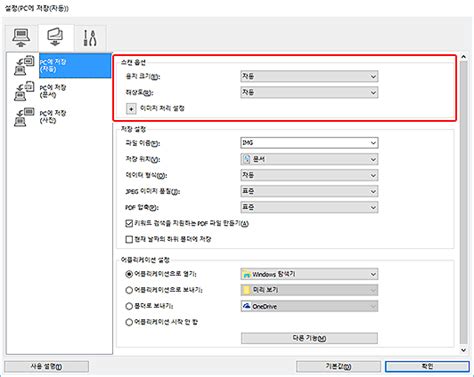Click the vertical scrollbar thumb
The height and width of the screenshot is (377, 474).
[463, 203]
